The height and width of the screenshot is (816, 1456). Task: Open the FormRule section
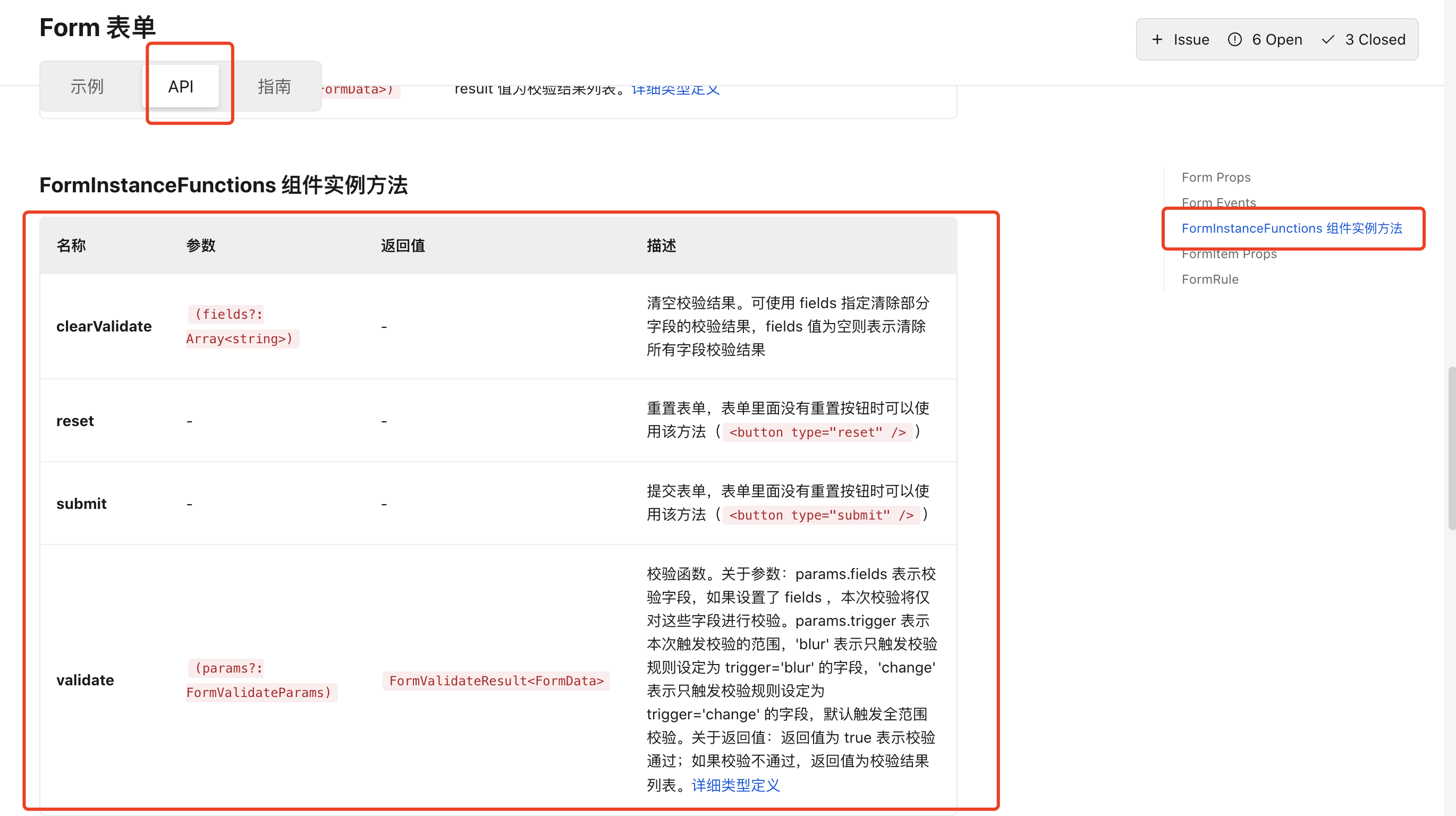point(1210,278)
